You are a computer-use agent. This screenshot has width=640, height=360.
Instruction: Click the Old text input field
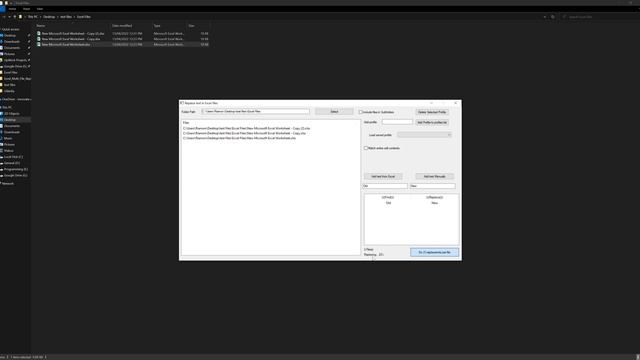tap(385, 186)
